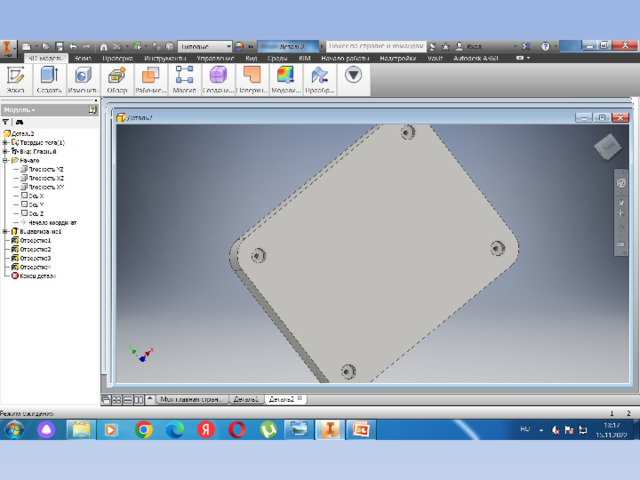Open the filter funnel icon in browser

(6, 122)
